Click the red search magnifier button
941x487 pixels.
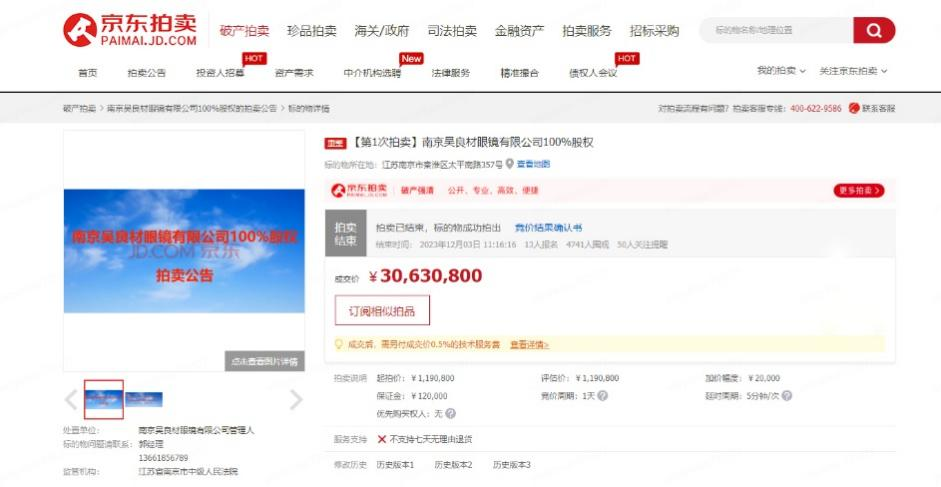pyautogui.click(x=873, y=31)
